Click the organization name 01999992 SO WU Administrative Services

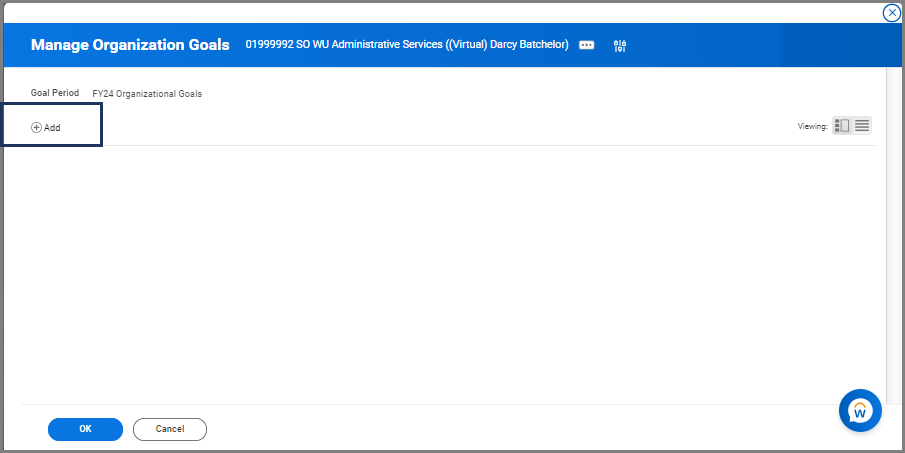click(406, 45)
